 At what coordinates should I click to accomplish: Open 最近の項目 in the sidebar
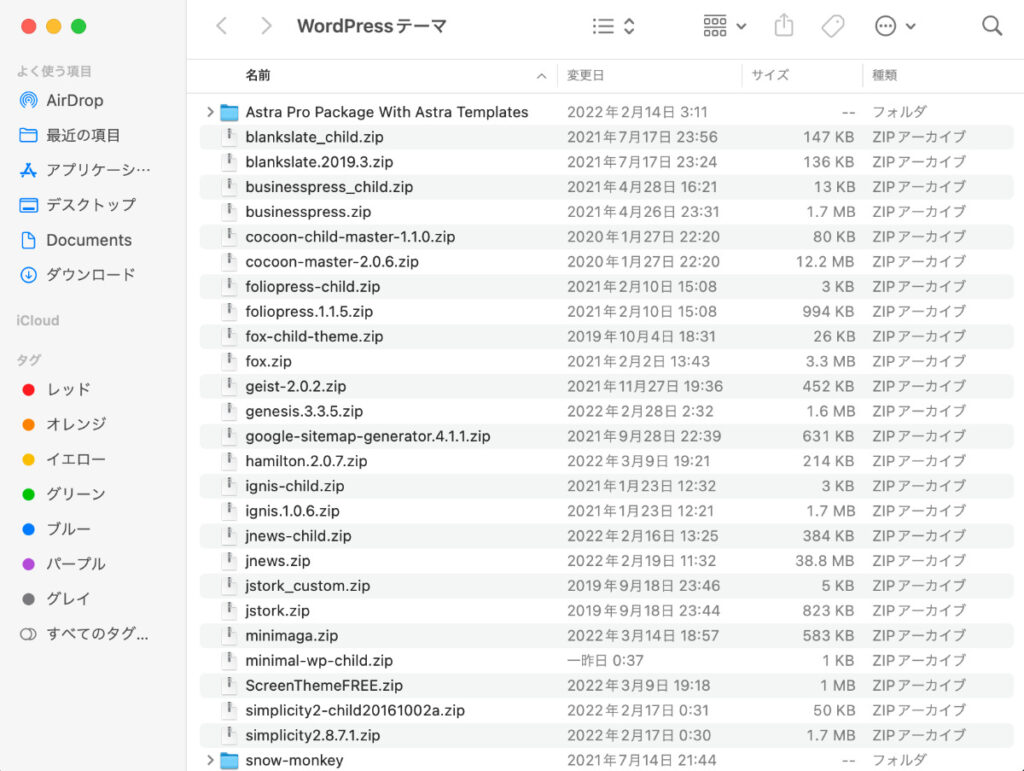tap(83, 135)
